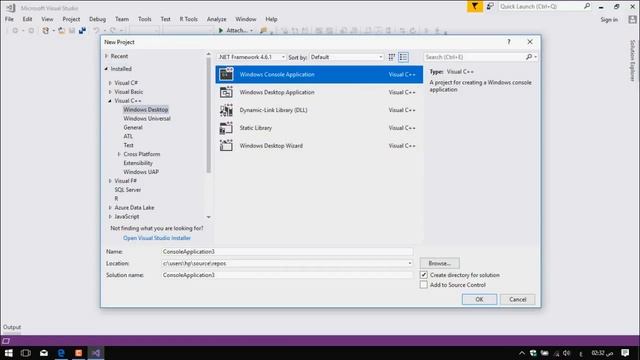Open the R Tools menu

pos(189,19)
